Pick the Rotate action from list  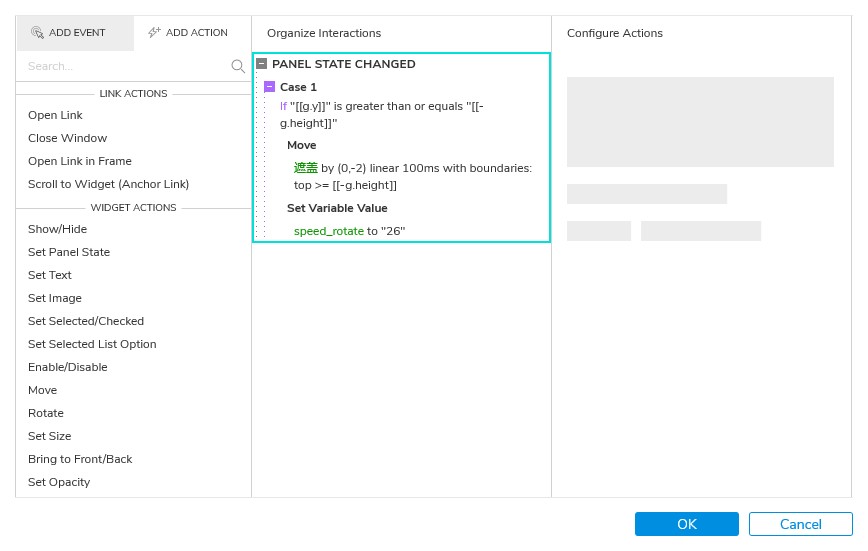click(x=46, y=413)
